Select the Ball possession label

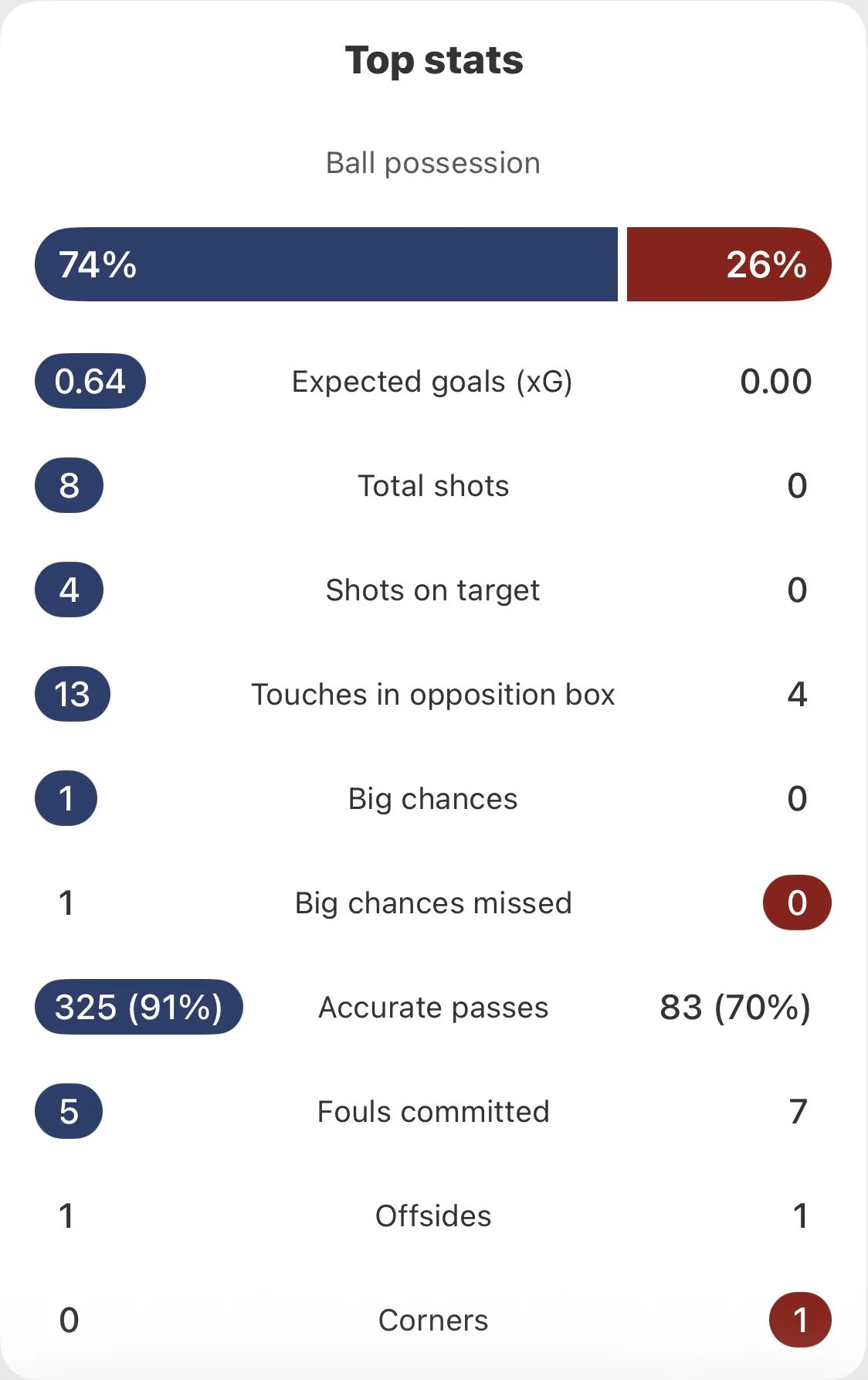433,163
